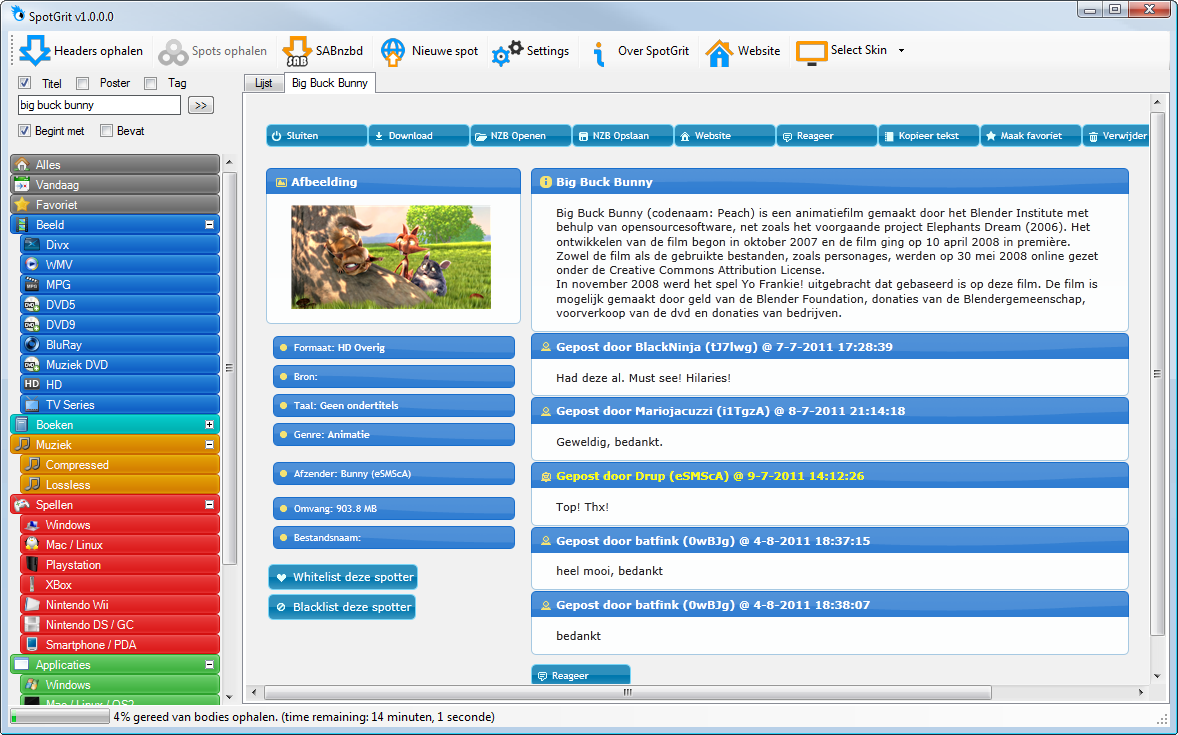Click the NZB Openen button

521,136
